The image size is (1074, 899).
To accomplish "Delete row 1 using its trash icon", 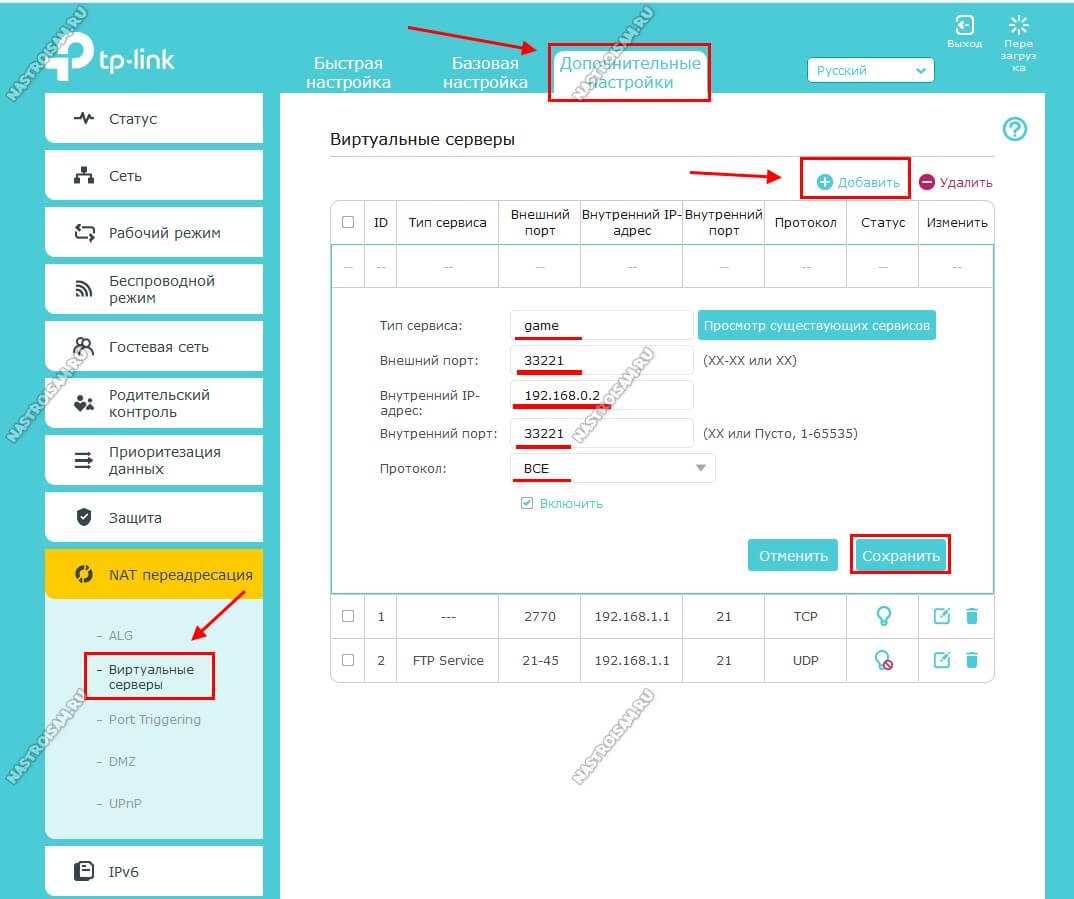I will click(x=972, y=616).
